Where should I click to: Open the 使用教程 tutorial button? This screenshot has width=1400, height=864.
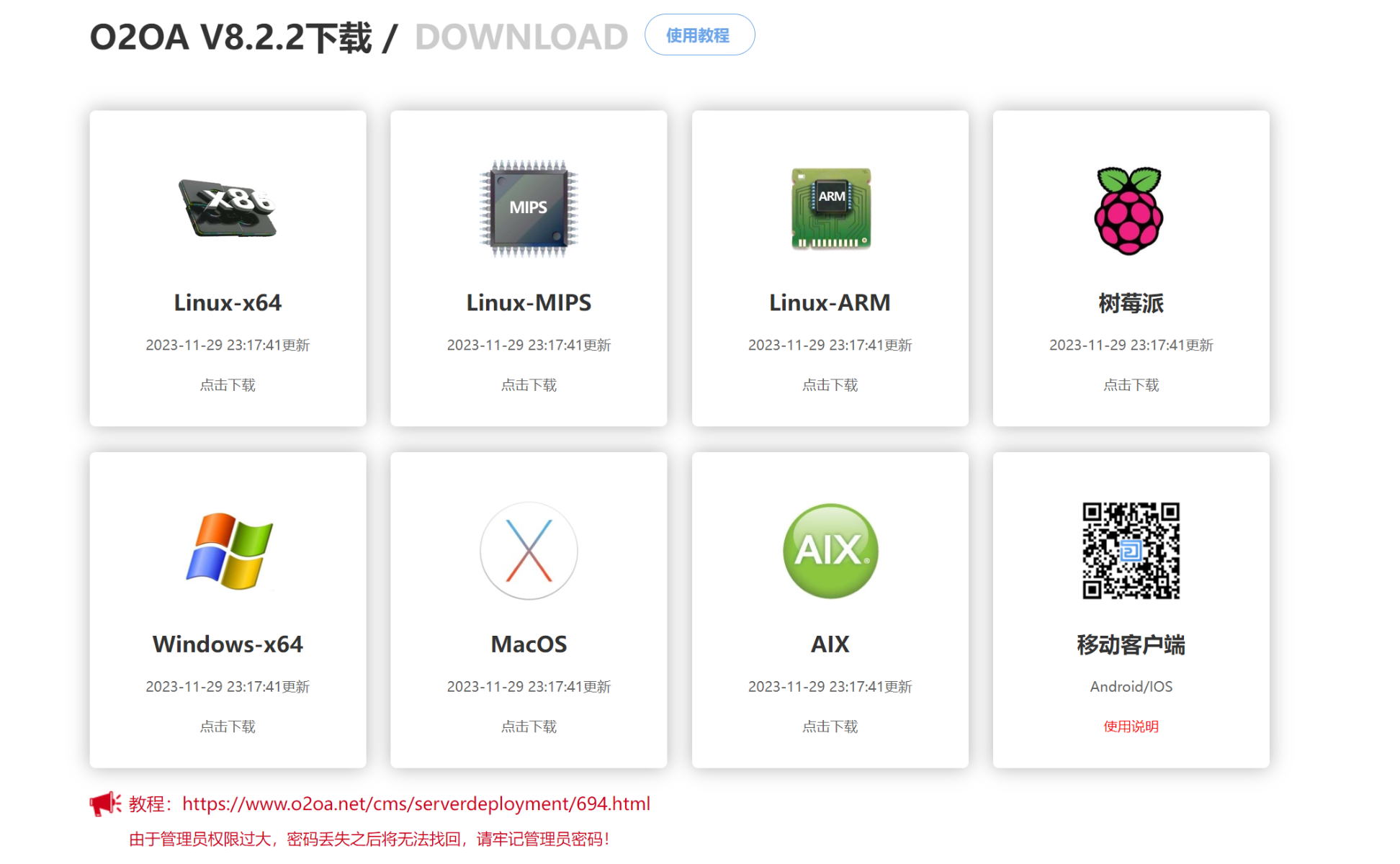699,35
